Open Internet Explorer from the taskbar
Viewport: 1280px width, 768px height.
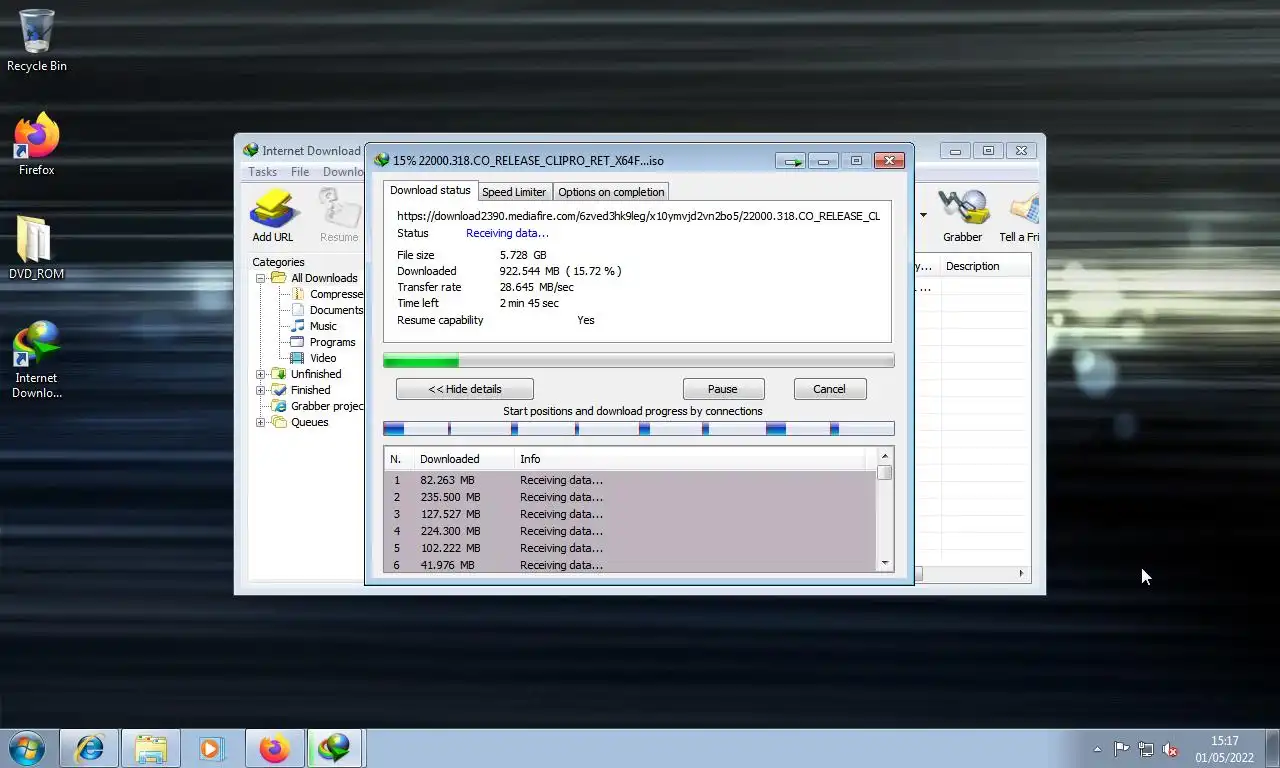[x=90, y=748]
